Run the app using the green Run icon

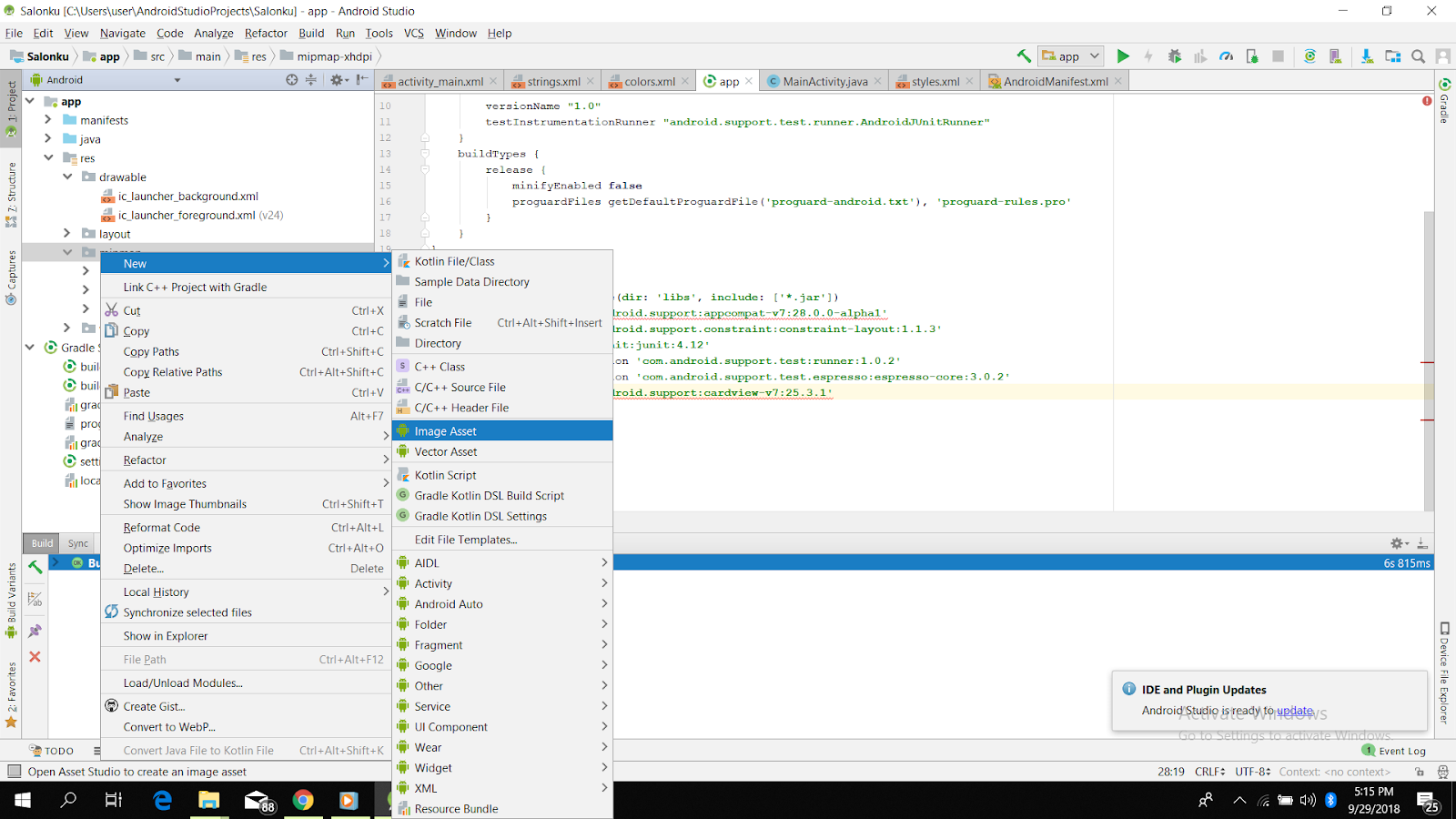coord(1123,56)
